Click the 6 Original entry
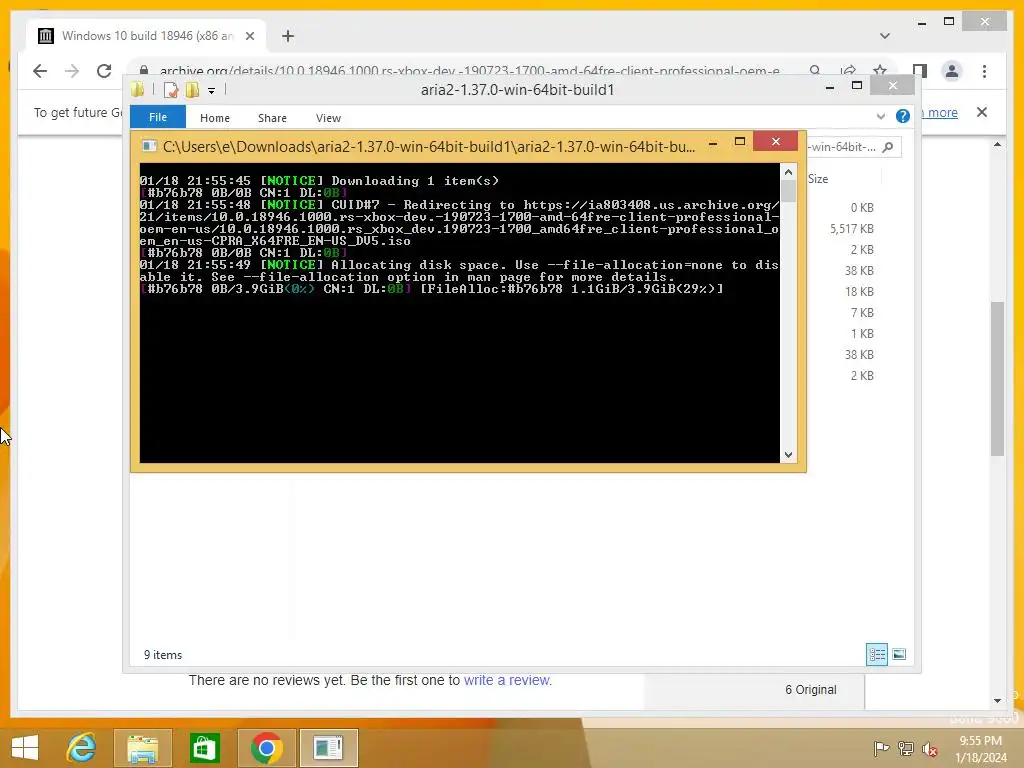The width and height of the screenshot is (1024, 768). tap(810, 690)
